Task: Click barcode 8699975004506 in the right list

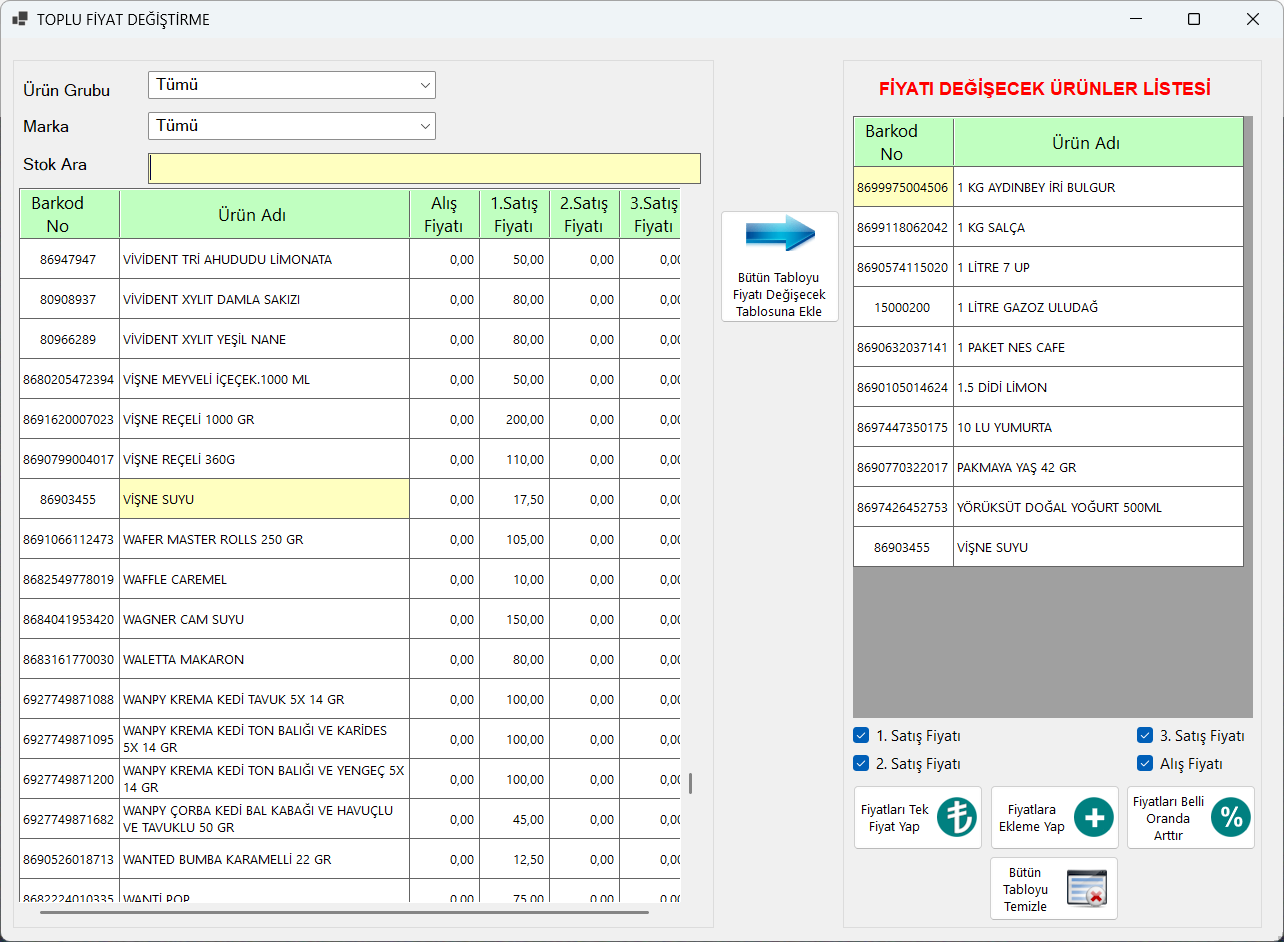Action: pos(903,187)
